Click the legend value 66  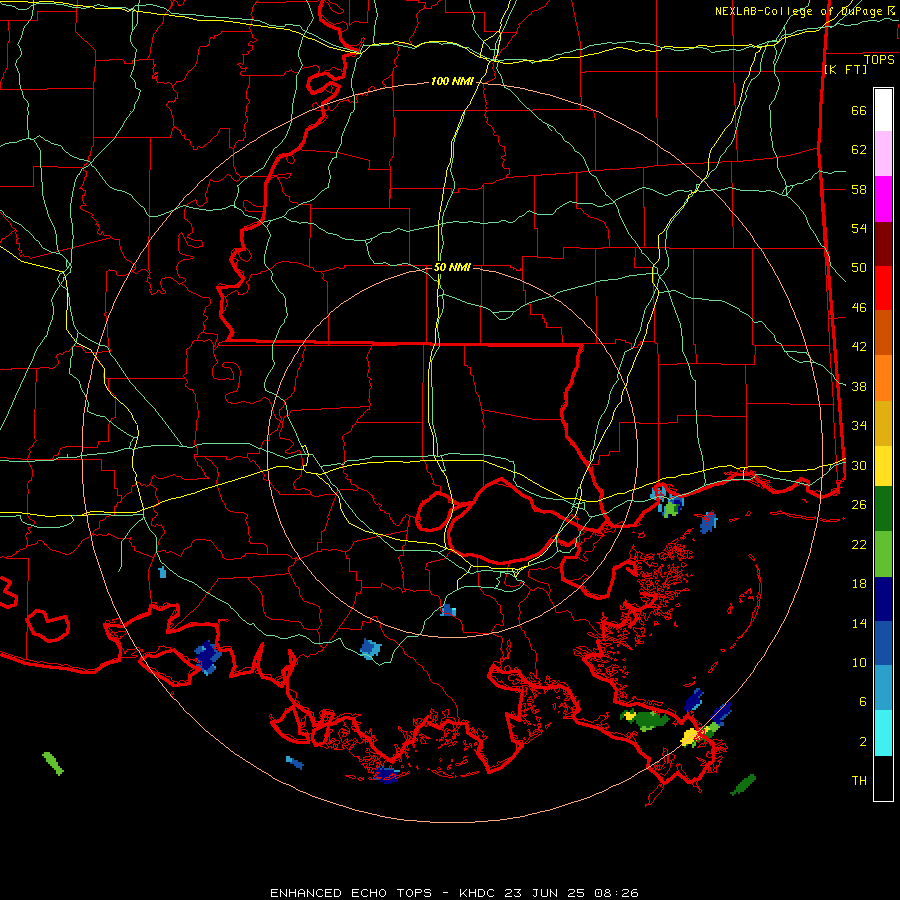[x=859, y=111]
